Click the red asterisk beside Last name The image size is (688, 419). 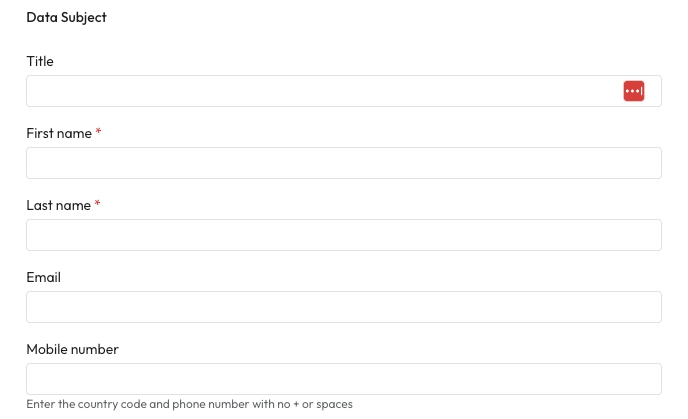pos(98,204)
